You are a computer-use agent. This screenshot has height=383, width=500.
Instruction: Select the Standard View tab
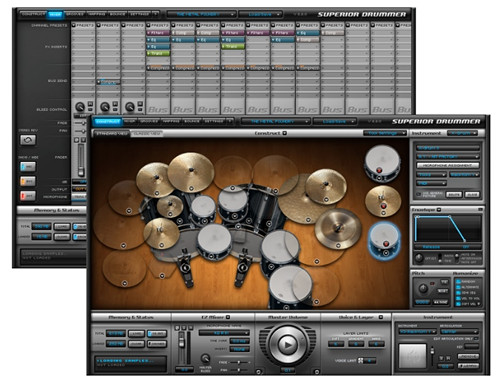pos(112,134)
